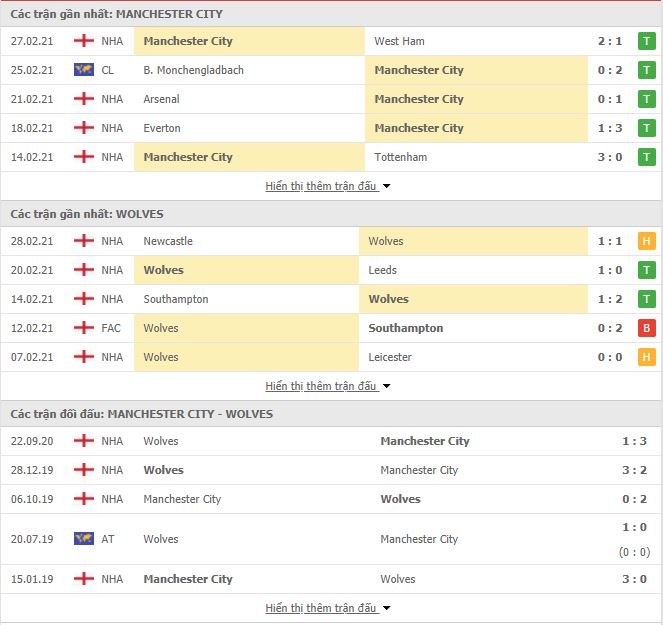
Task: Click the Champions League flag icon for 25.02.21
Action: pyautogui.click(x=84, y=70)
